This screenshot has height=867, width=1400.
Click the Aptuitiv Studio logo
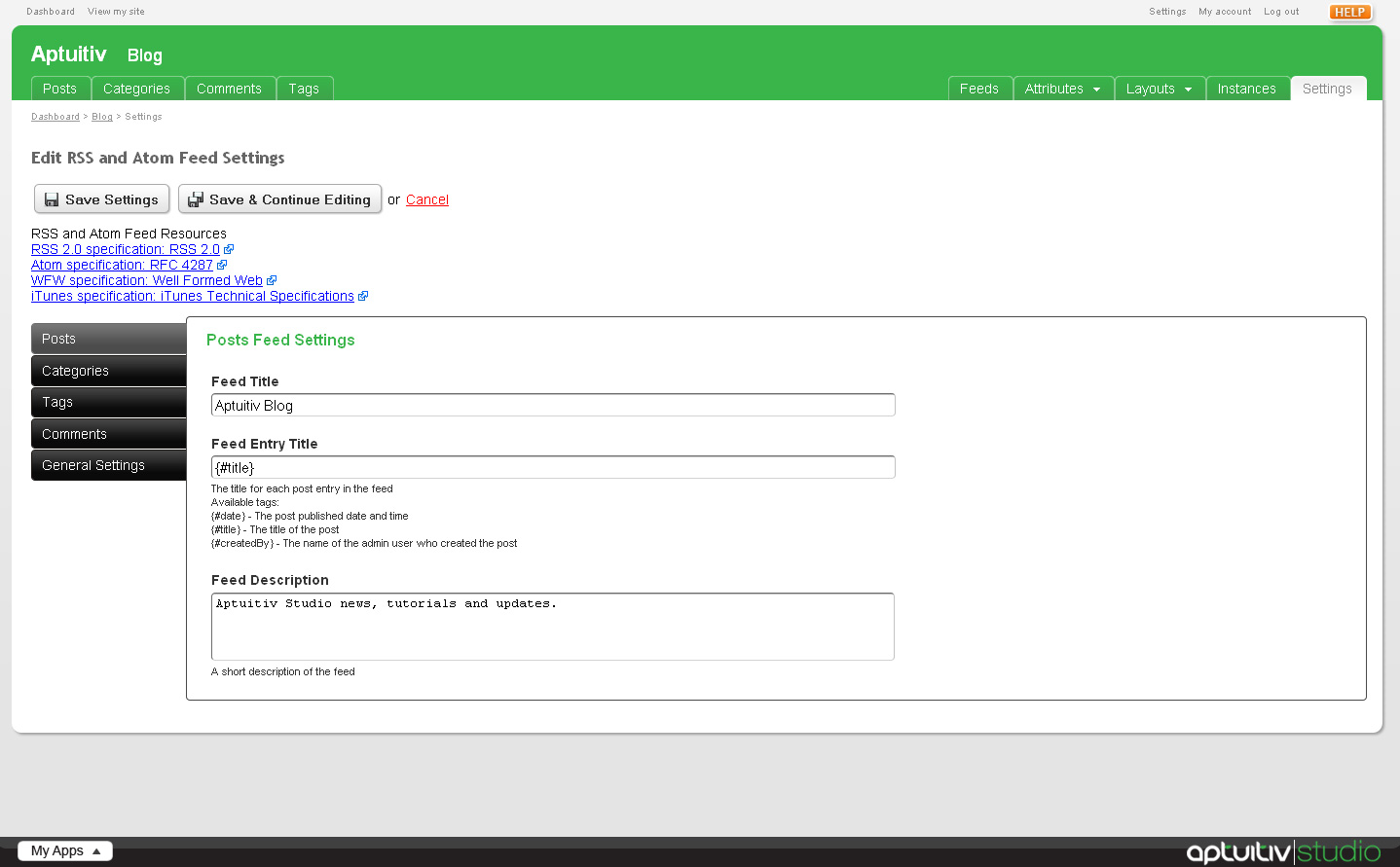click(x=1282, y=851)
